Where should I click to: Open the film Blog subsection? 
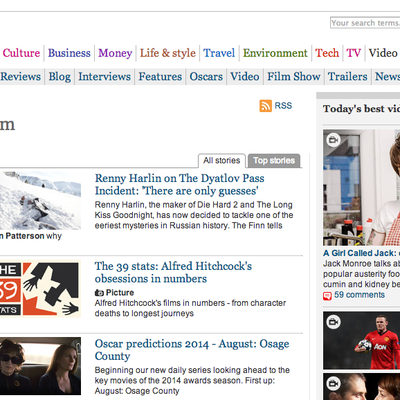tap(60, 76)
